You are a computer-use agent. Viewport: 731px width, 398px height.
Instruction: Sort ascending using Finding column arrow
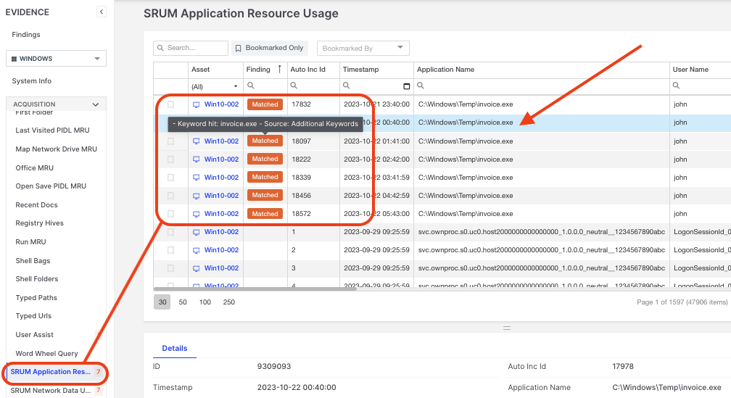(x=279, y=69)
